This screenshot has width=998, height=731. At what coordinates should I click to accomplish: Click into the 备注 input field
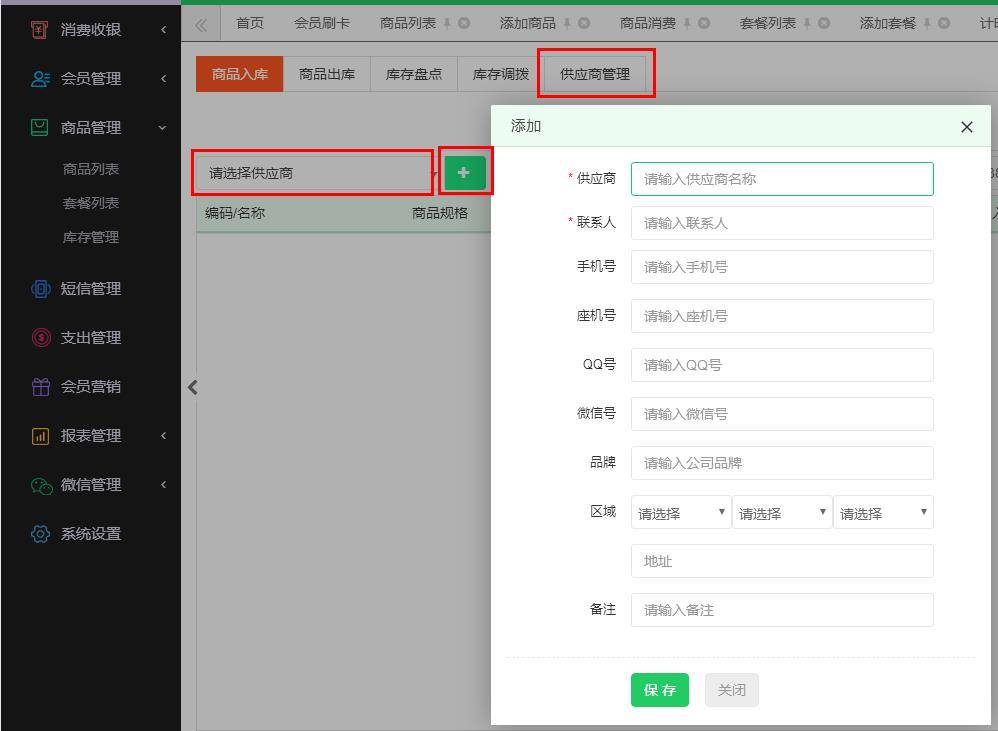click(782, 610)
